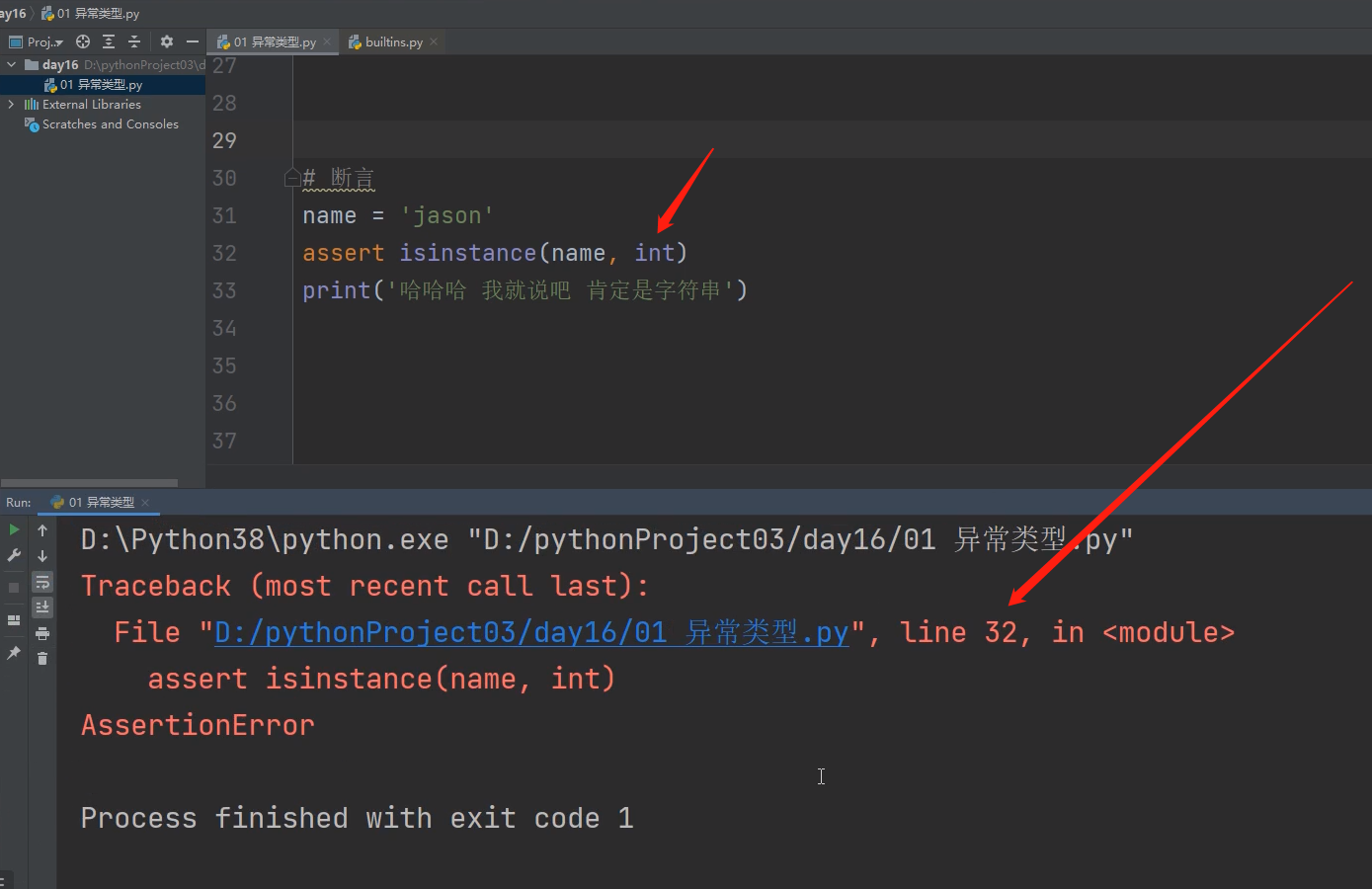
Task: Collapse all nodes in Project panel
Action: tap(134, 41)
